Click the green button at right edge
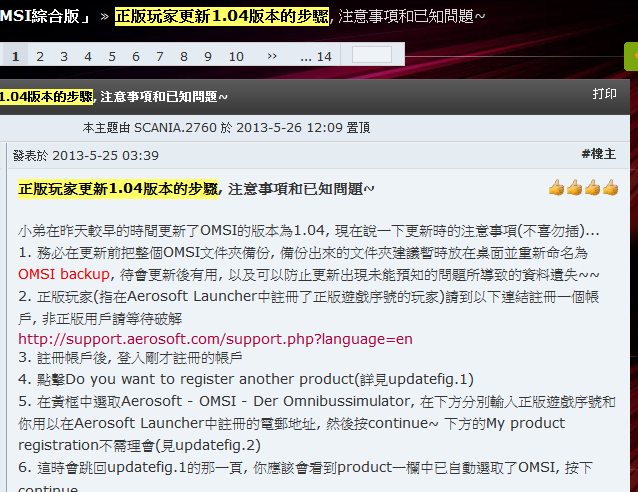Screen dimensions: 638x492 coord(631,56)
